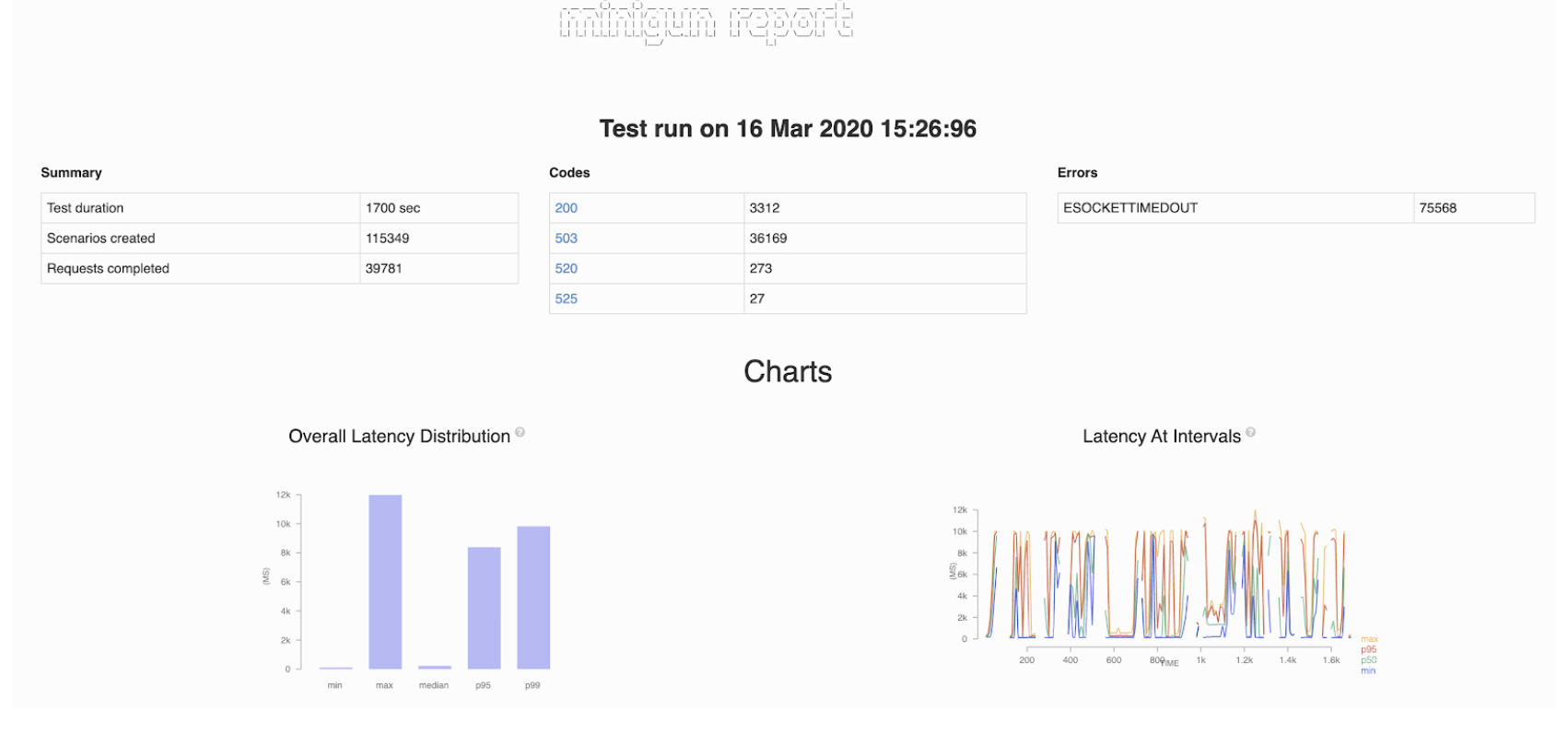
Task: Select the p50 legend entry in intervals chart
Action: pos(1368,660)
